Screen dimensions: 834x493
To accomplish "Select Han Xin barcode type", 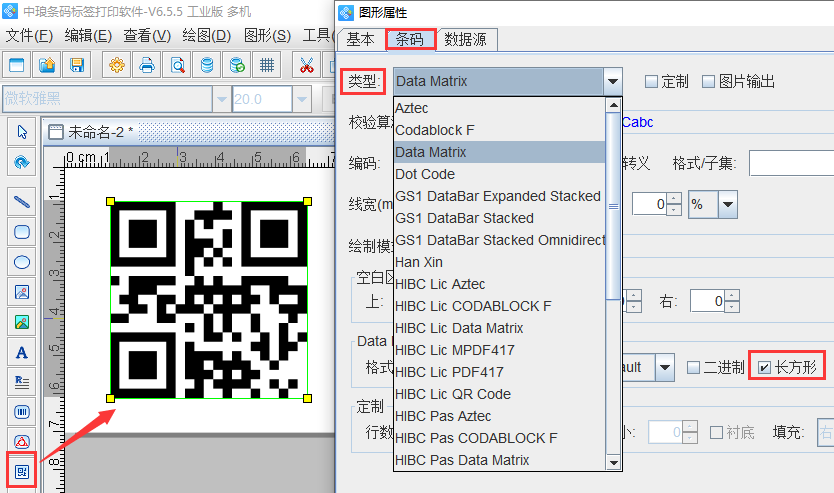I will coord(420,262).
